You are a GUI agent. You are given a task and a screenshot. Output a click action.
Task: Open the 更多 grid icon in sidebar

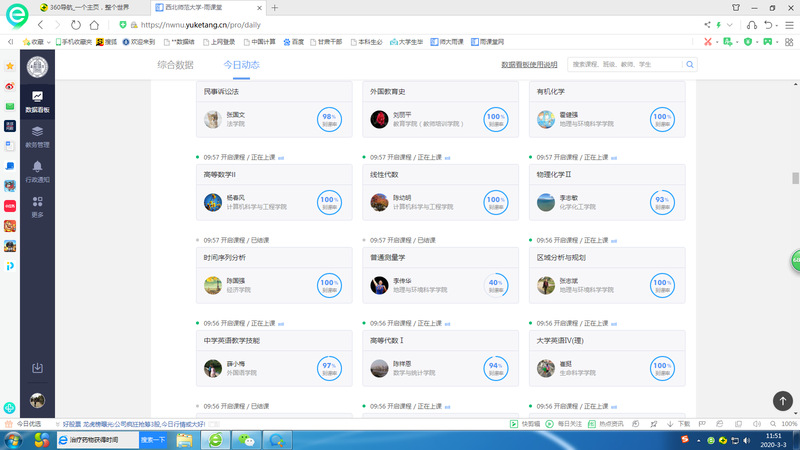37,207
